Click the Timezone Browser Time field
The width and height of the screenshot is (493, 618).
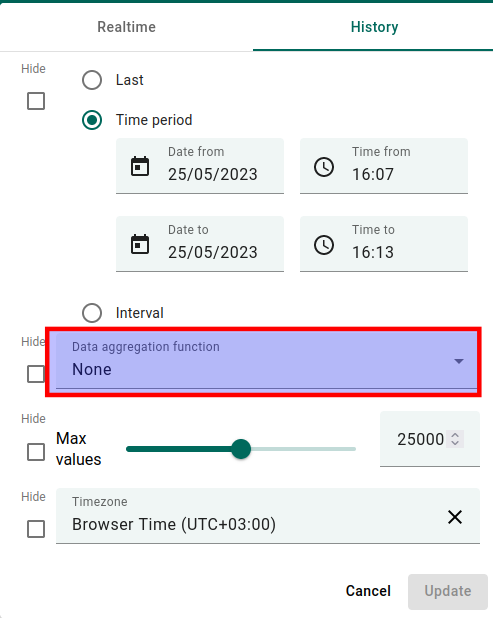click(x=268, y=516)
